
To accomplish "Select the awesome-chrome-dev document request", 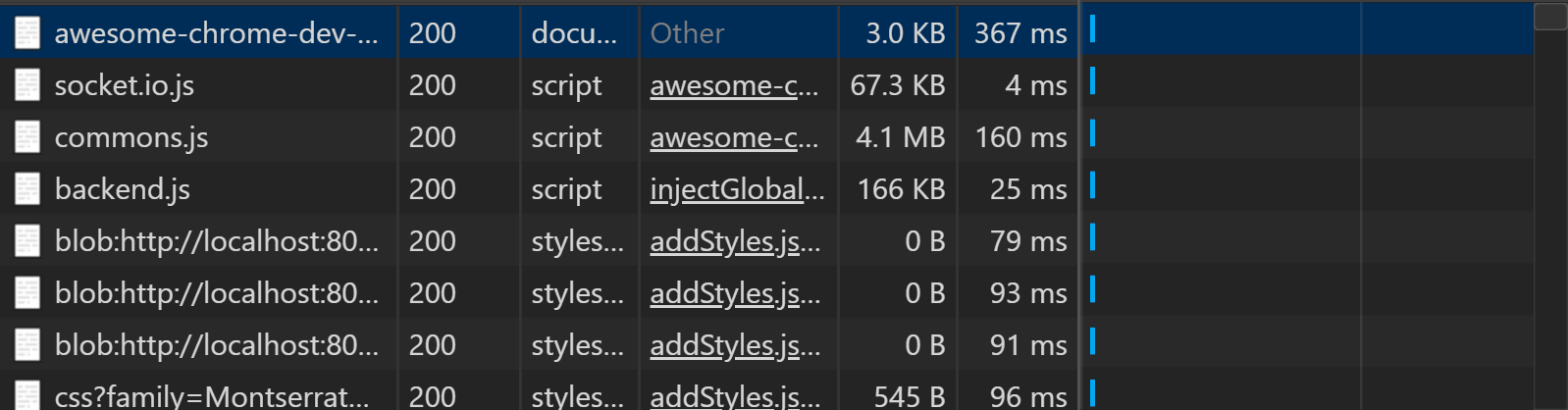I will pos(216,33).
